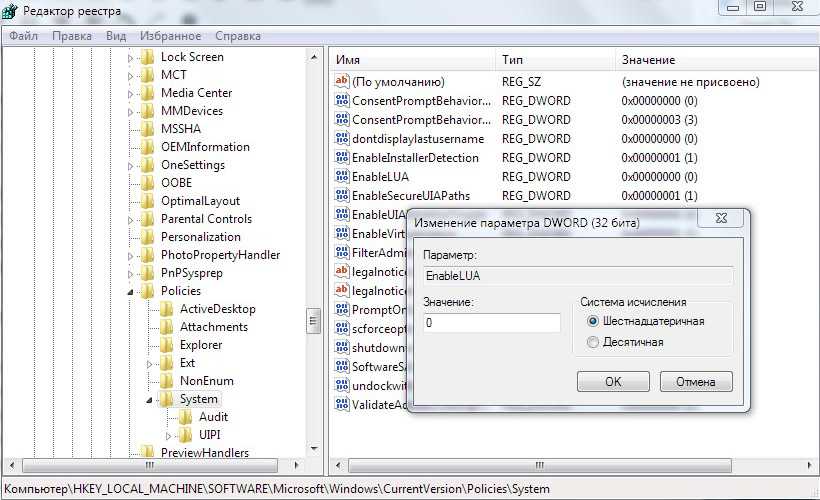The image size is (820, 500).
Task: Click the EnableLUA DWORD value icon
Action: pyautogui.click(x=341, y=177)
